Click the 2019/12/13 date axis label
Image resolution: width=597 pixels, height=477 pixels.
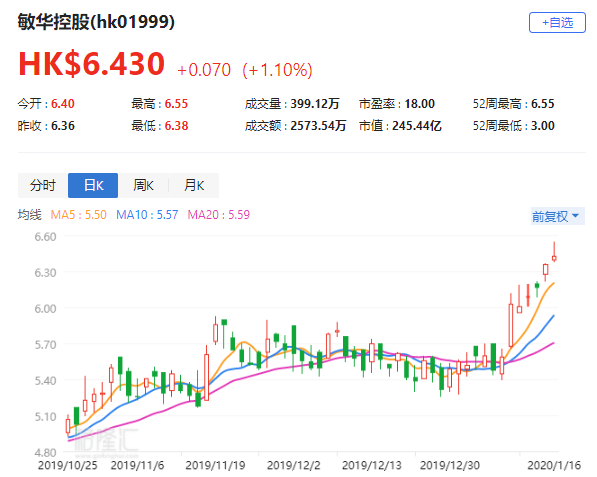pos(372,465)
